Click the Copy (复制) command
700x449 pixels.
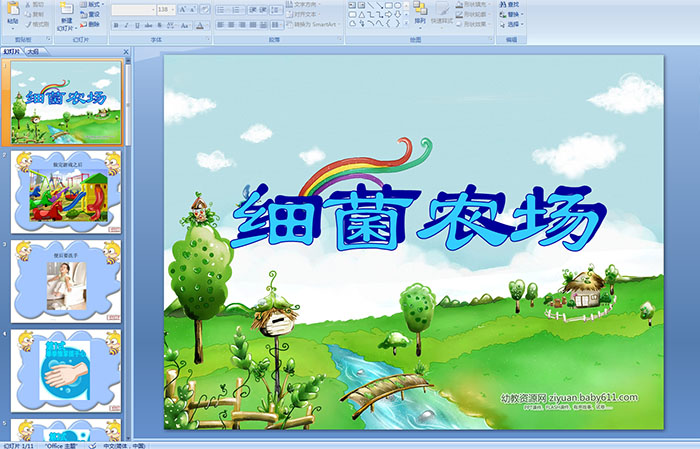point(34,14)
